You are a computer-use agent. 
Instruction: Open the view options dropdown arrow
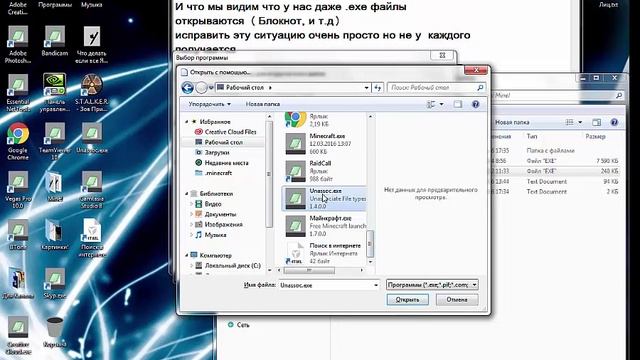click(441, 104)
